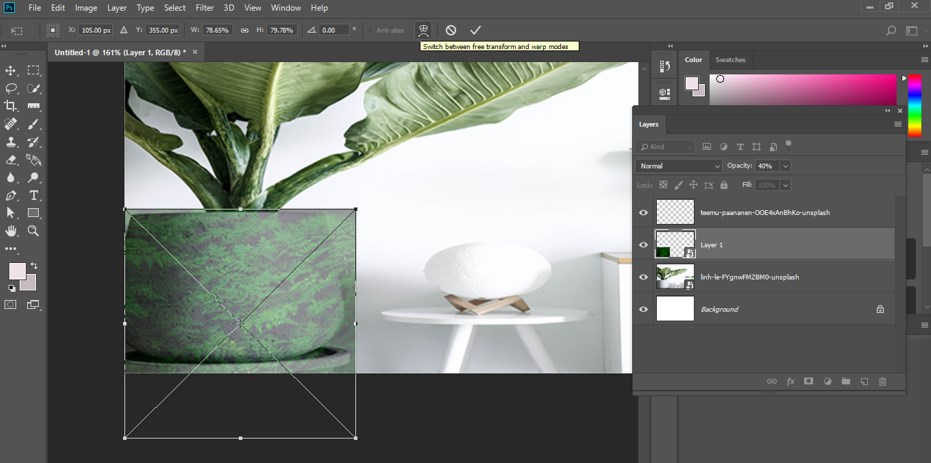Select the Crop tool
The width and height of the screenshot is (931, 463).
(x=11, y=106)
